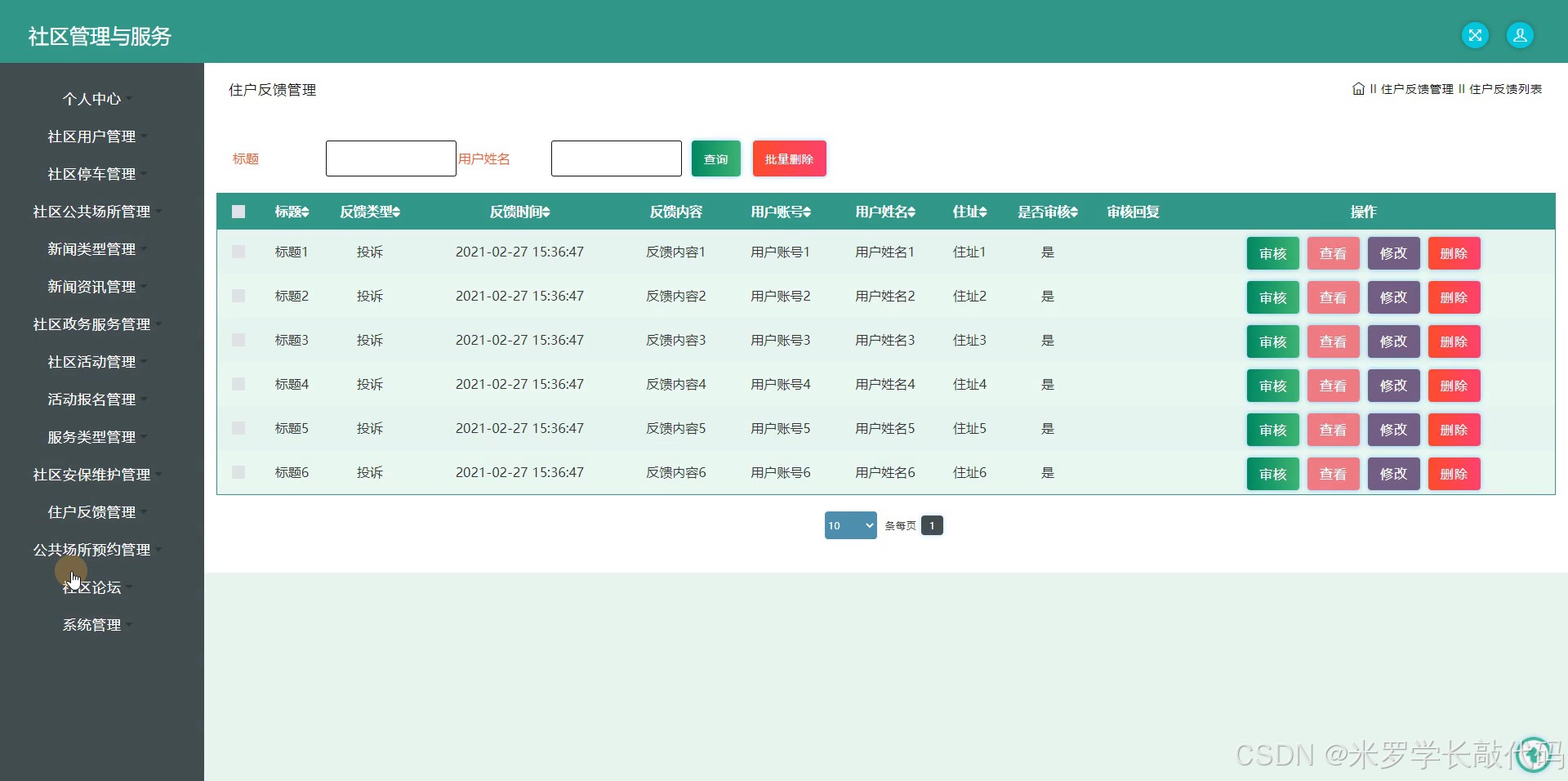This screenshot has height=781, width=1568.
Task: Click 住户反馈管理 breadcrumb link
Action: (1417, 89)
